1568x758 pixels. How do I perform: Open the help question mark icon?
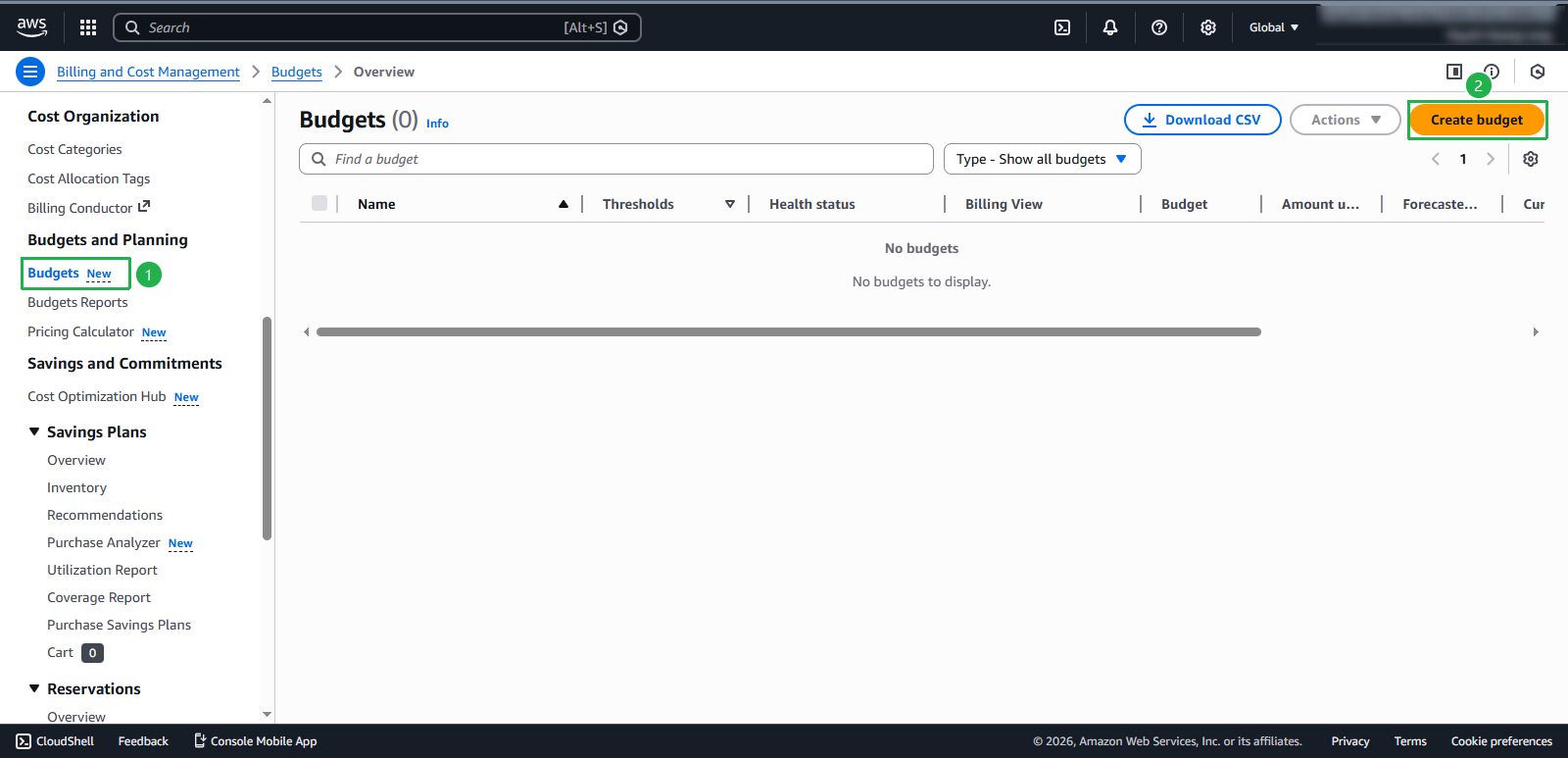[1159, 27]
